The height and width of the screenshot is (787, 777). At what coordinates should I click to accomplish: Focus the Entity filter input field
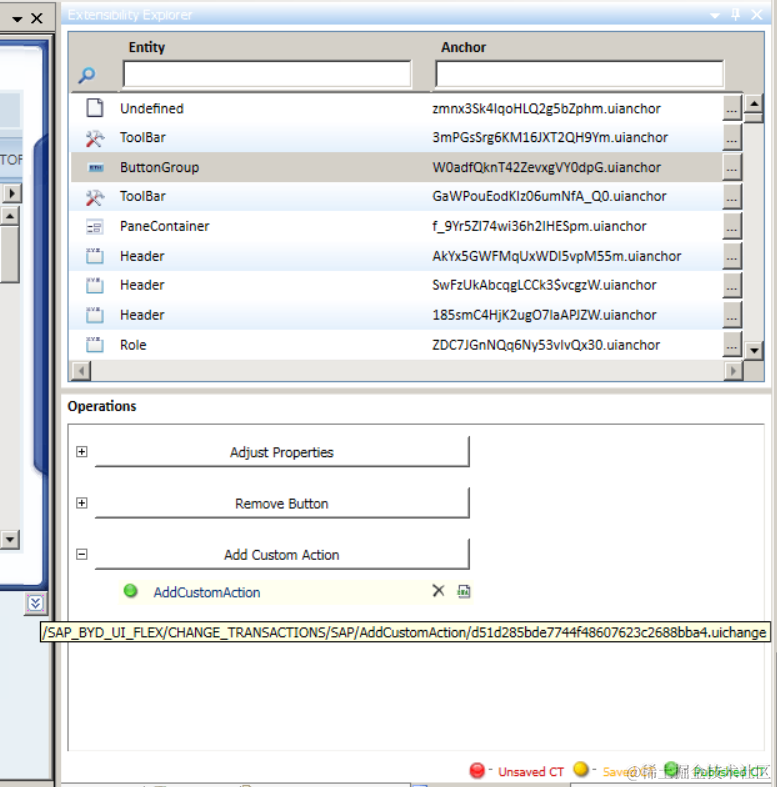267,74
